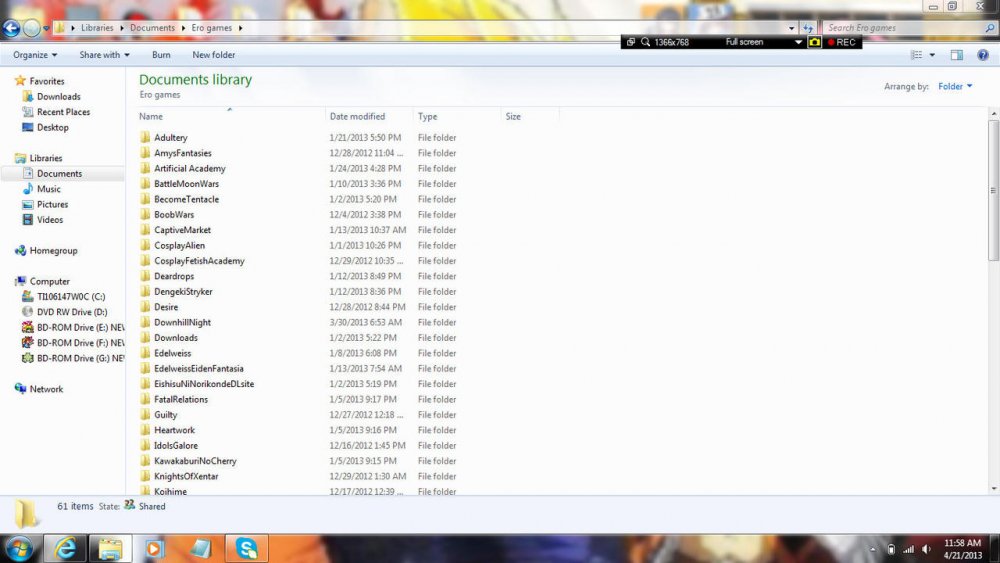The height and width of the screenshot is (563, 1000).
Task: Expand the Arrange by Folder dropdown
Action: (955, 87)
